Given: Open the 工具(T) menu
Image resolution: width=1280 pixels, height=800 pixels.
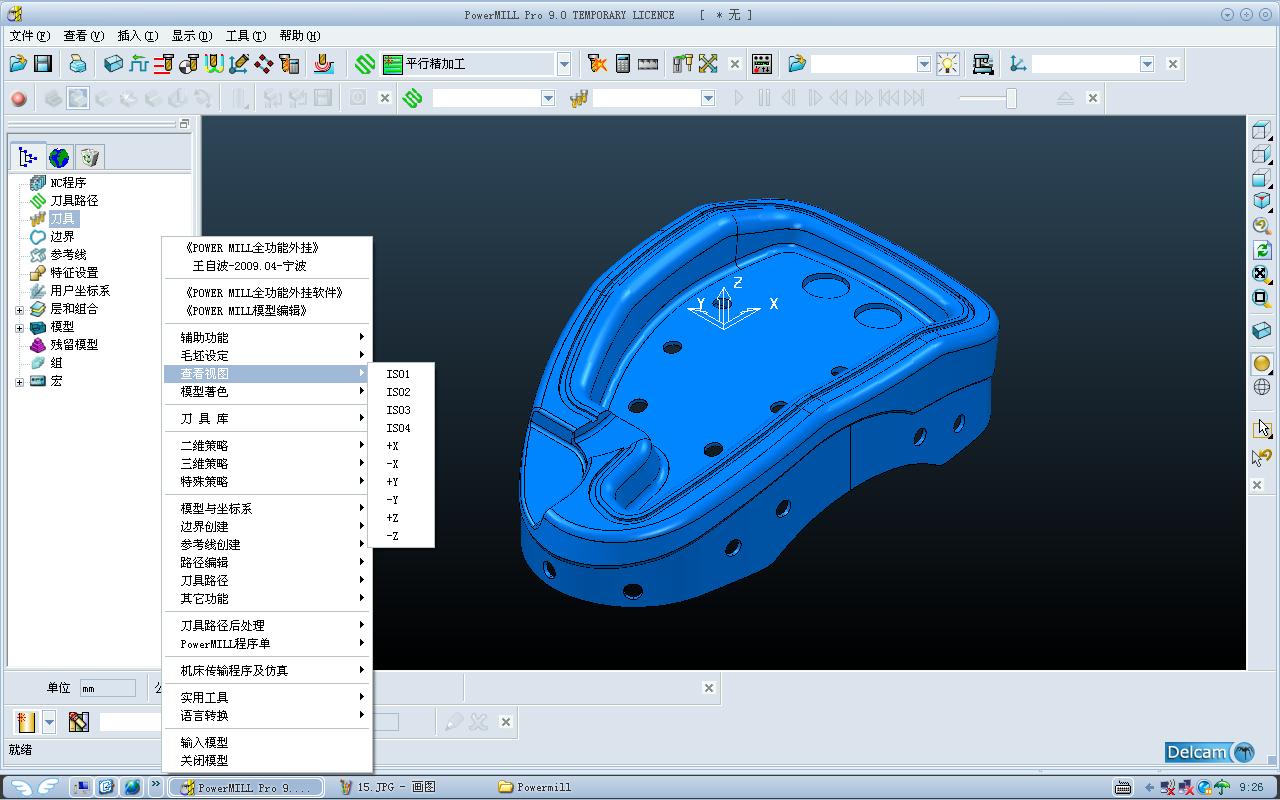Looking at the screenshot, I should (x=245, y=36).
